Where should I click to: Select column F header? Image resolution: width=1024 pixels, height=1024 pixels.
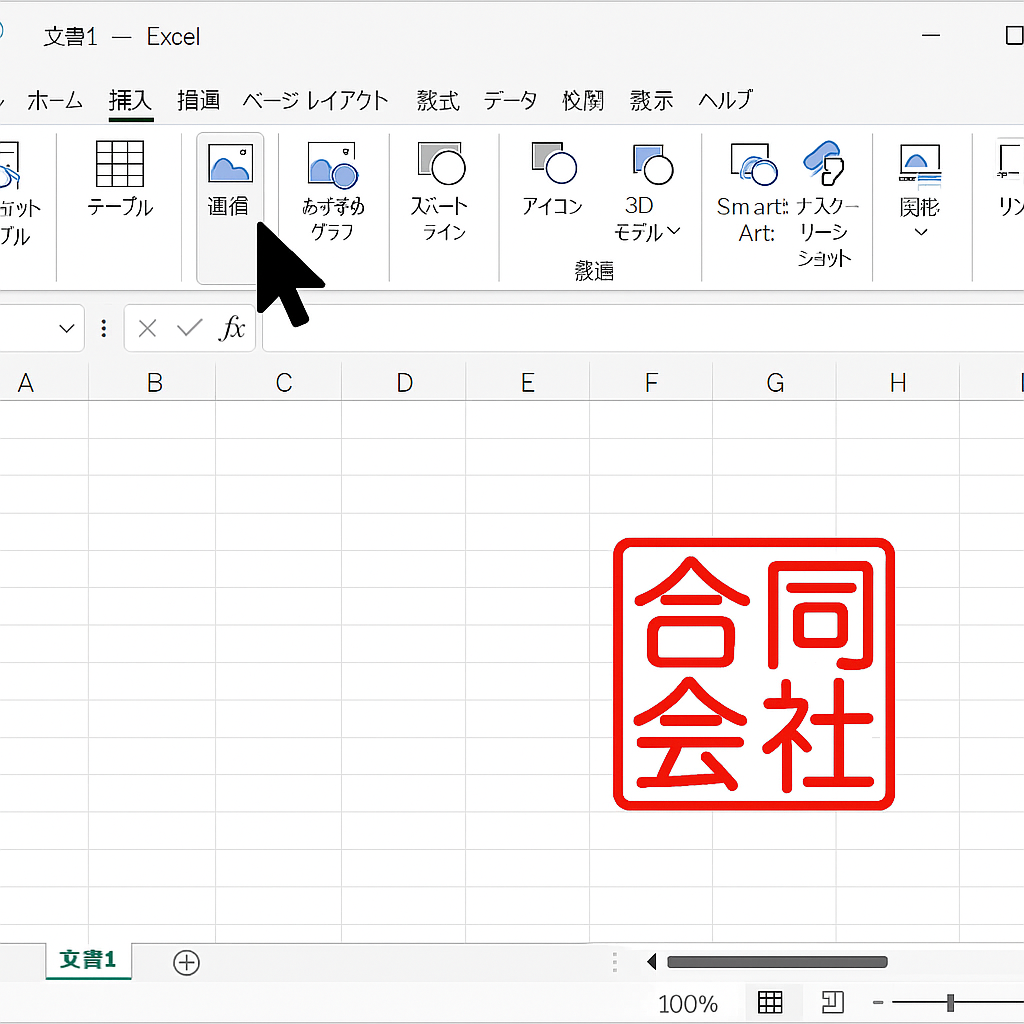651,383
